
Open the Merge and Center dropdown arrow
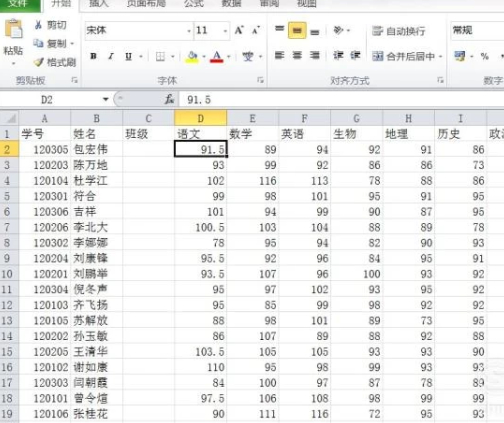pyautogui.click(x=441, y=57)
